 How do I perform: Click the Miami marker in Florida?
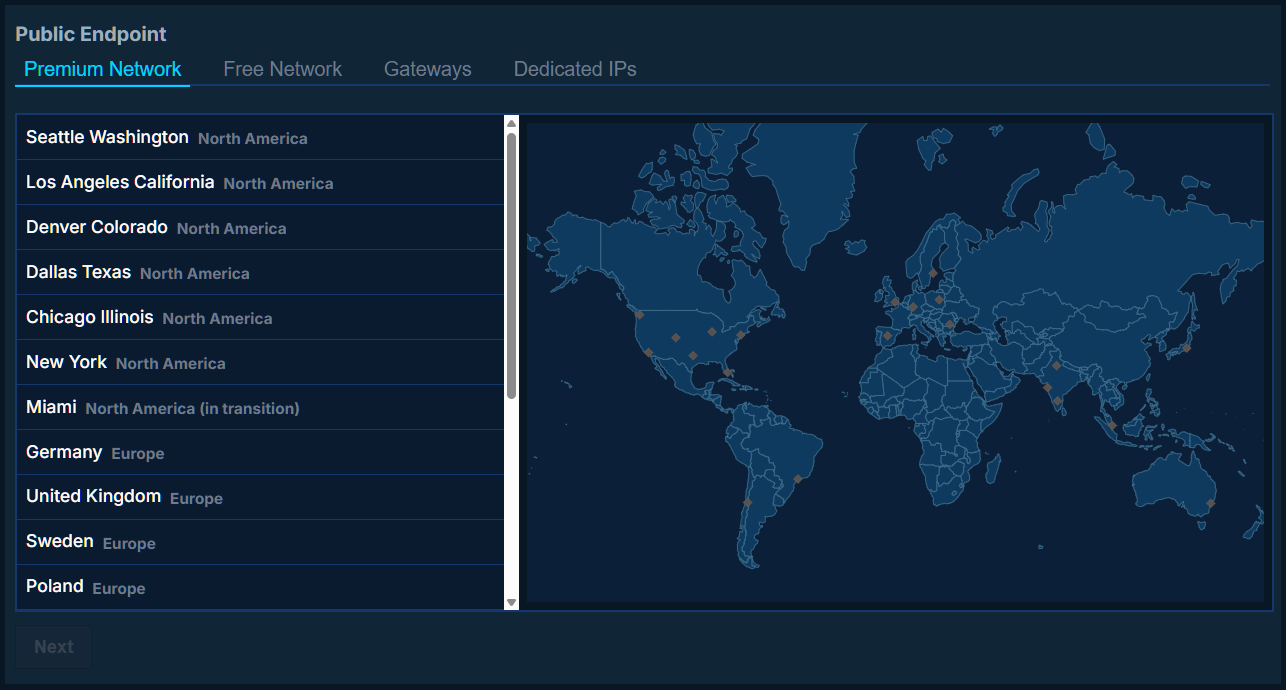point(728,372)
